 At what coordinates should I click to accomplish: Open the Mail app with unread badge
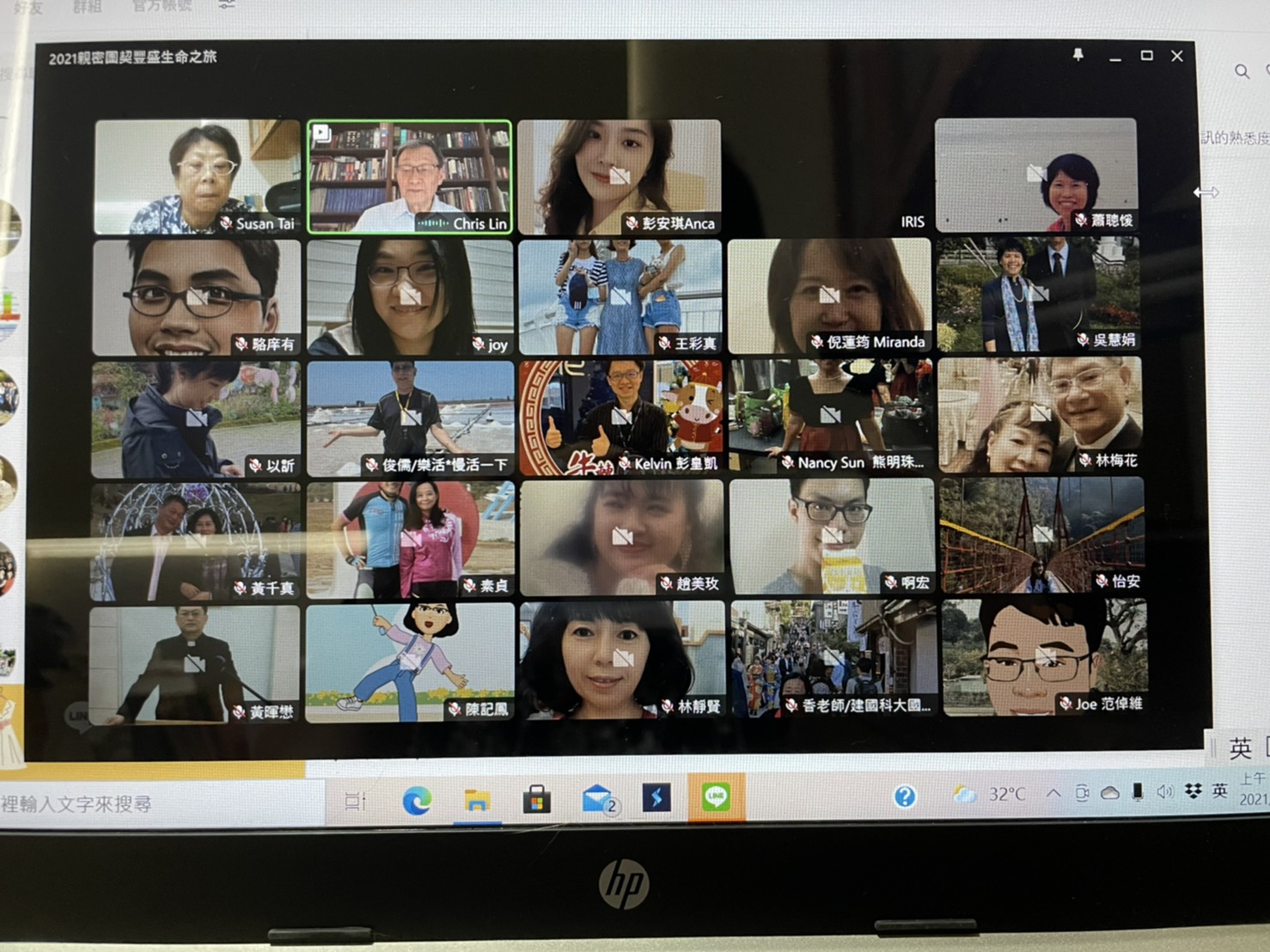coord(598,800)
